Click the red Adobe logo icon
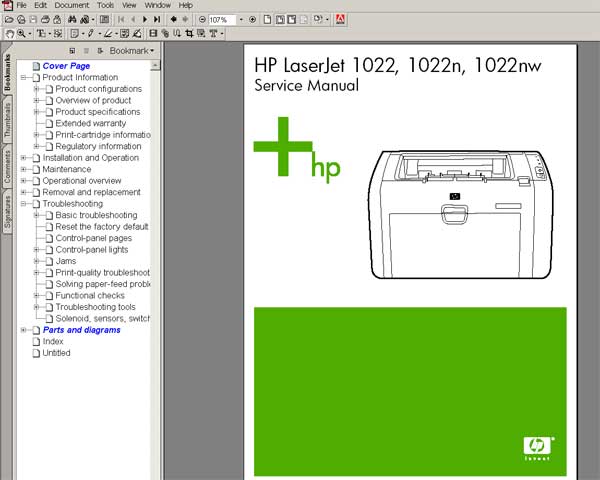 [x=340, y=20]
